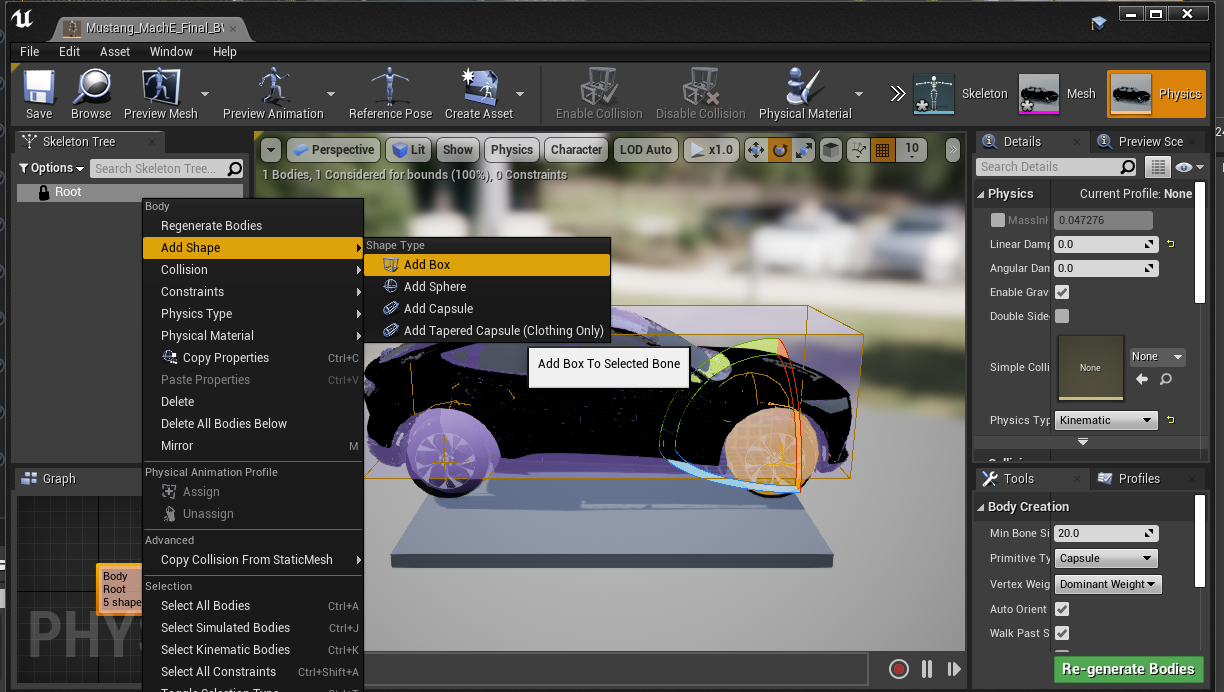Click the green Re-generate Bodies button
The height and width of the screenshot is (692, 1224).
tap(1128, 669)
